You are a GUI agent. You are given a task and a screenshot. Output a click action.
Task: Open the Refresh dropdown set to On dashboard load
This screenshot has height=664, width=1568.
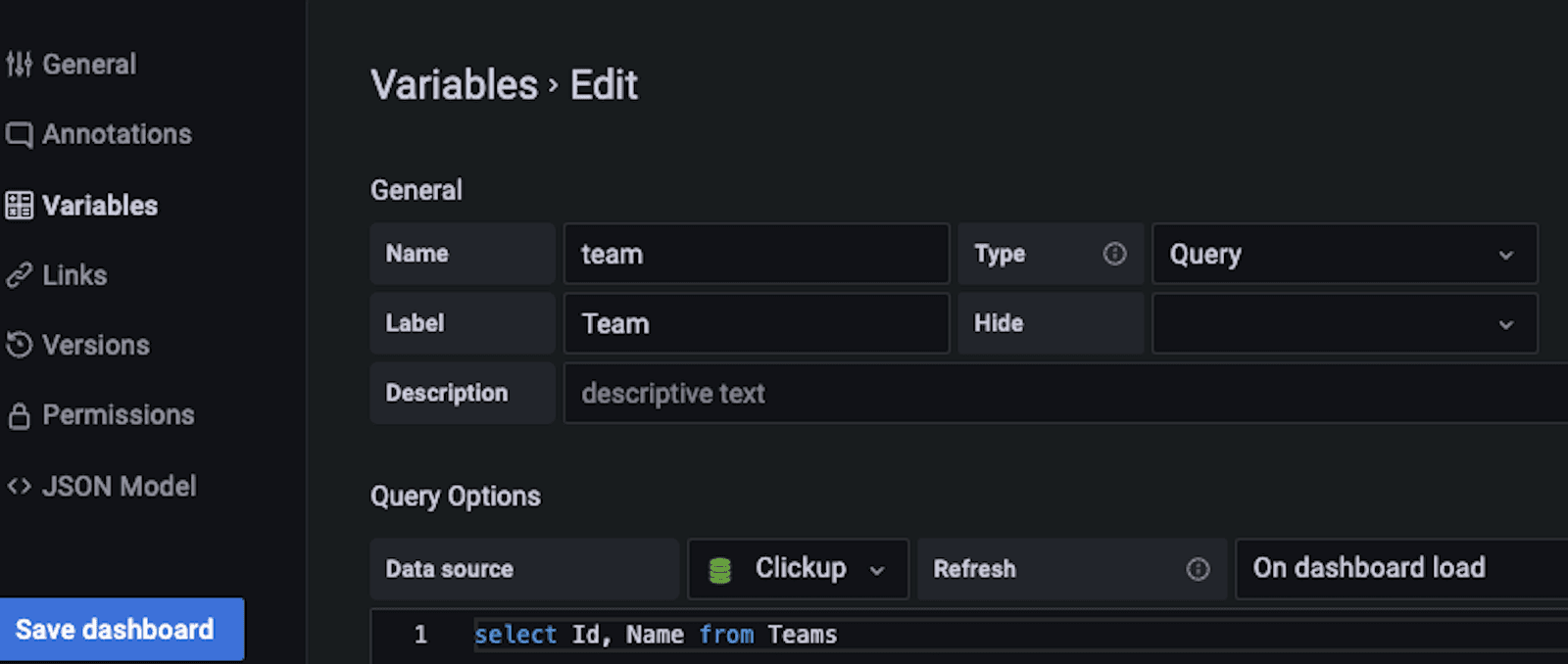click(1401, 569)
